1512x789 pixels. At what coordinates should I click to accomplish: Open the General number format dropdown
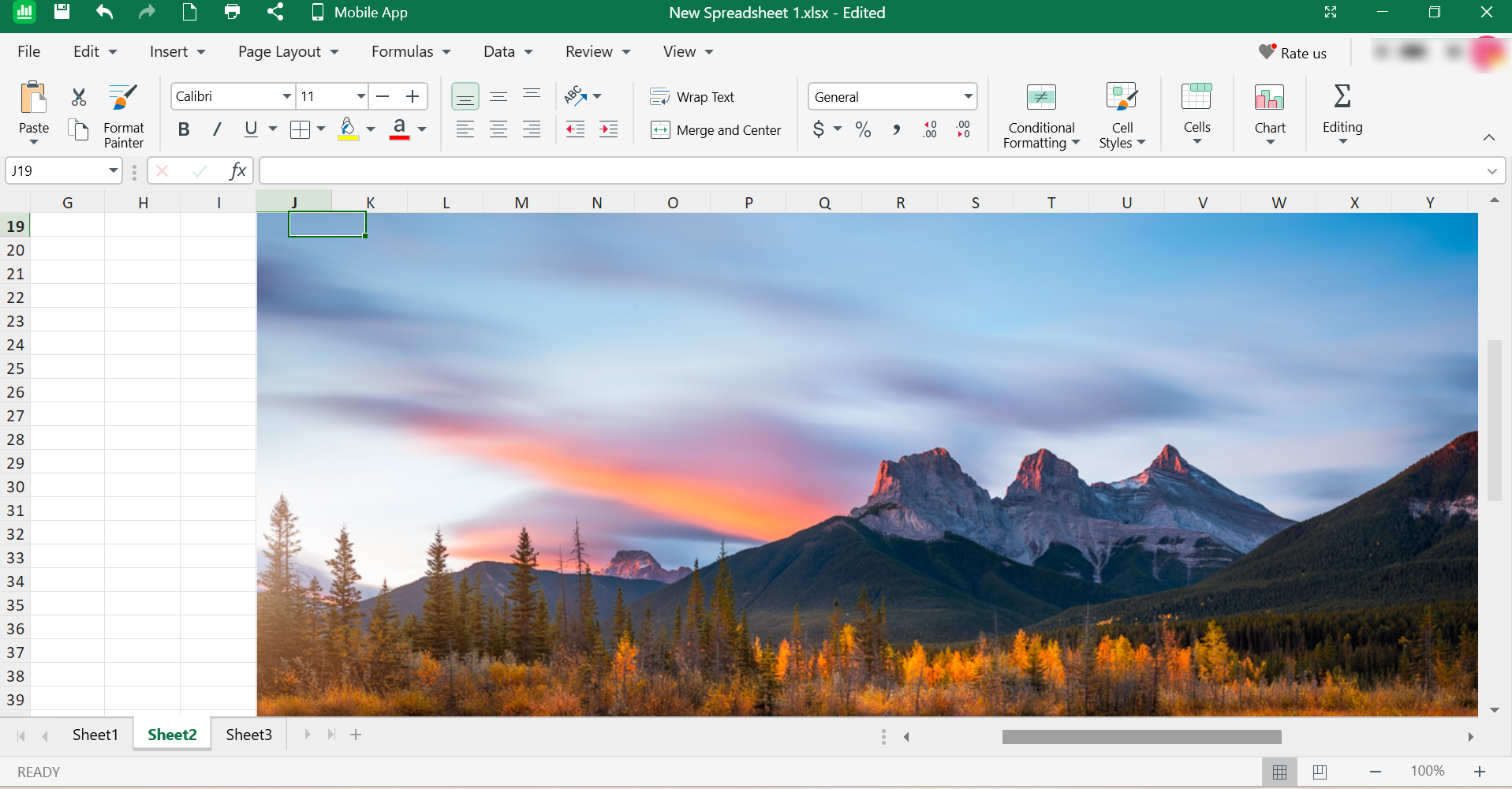967,96
